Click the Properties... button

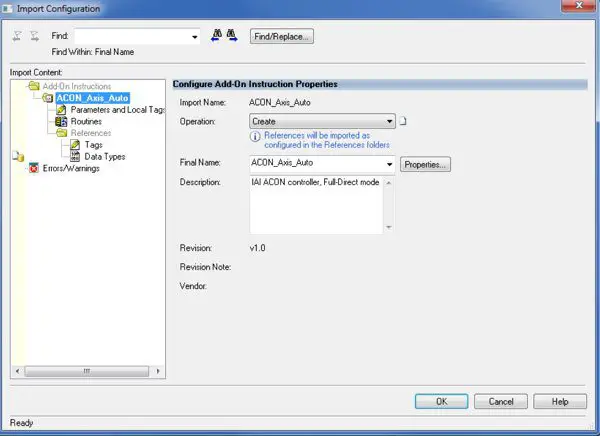coord(425,164)
